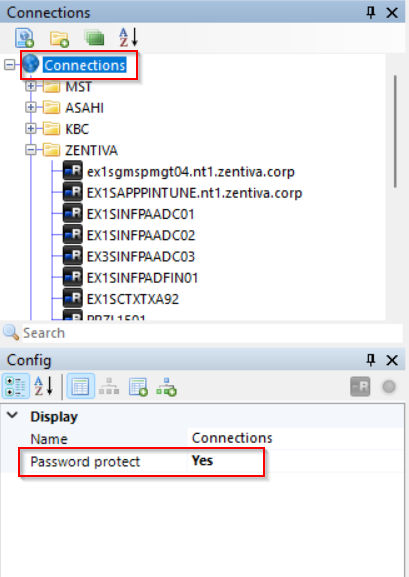
Task: Click the Search input field
Action: click(x=212, y=333)
